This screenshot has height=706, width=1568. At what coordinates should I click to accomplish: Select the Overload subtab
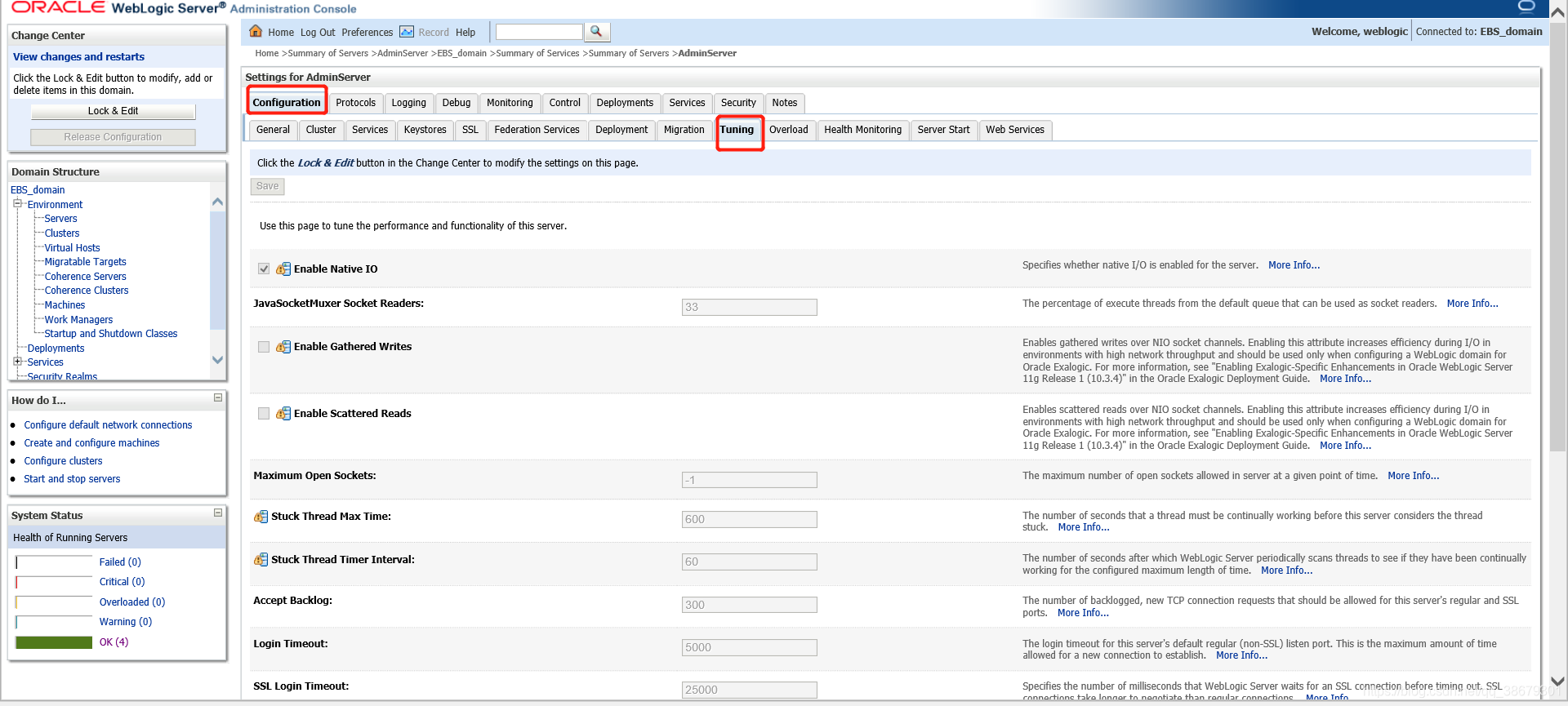point(789,130)
